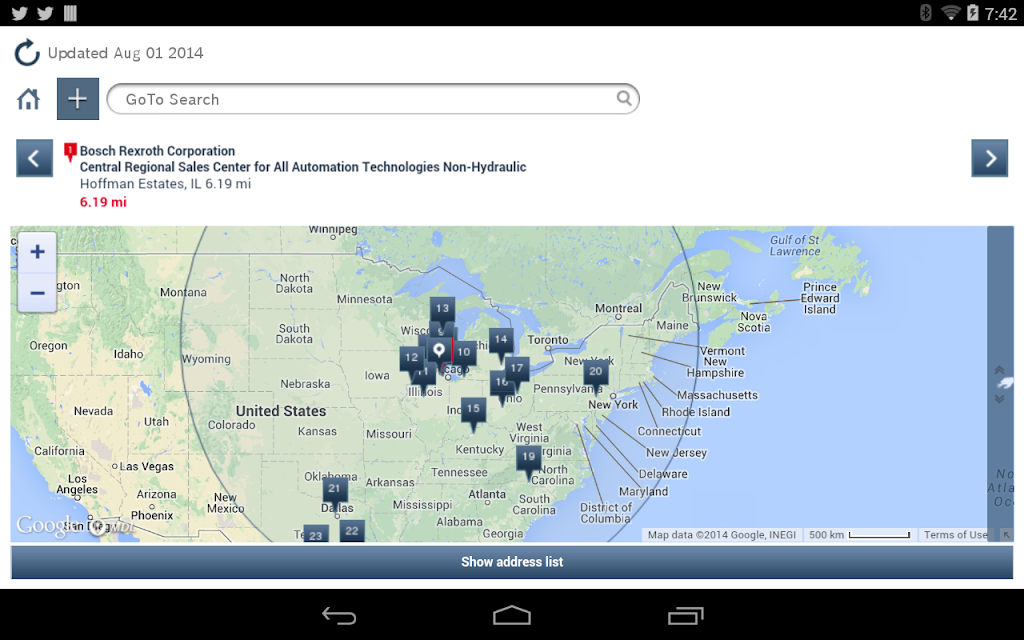Select map marker 19

click(528, 460)
